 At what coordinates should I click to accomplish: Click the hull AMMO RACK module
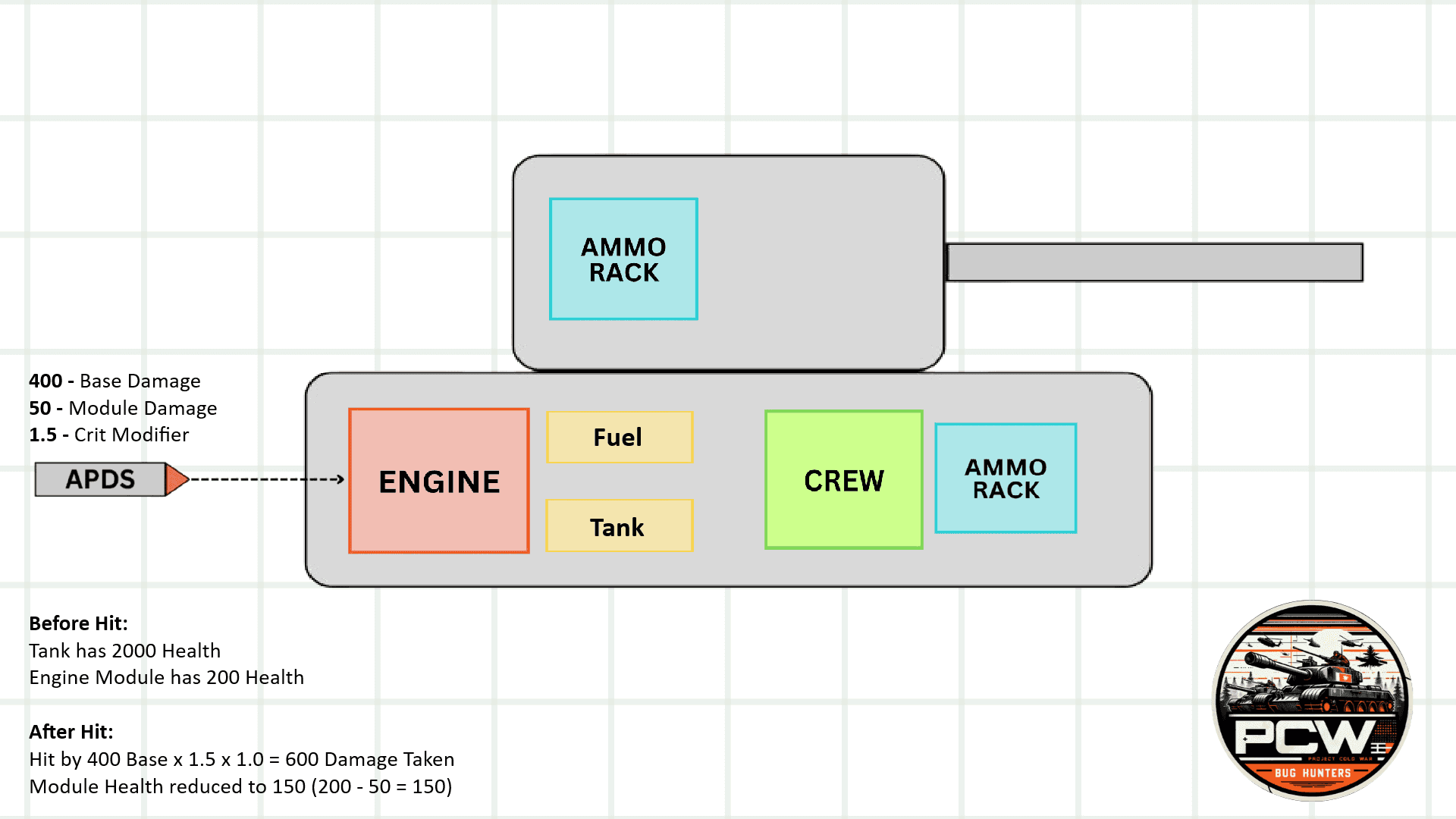click(x=1005, y=479)
